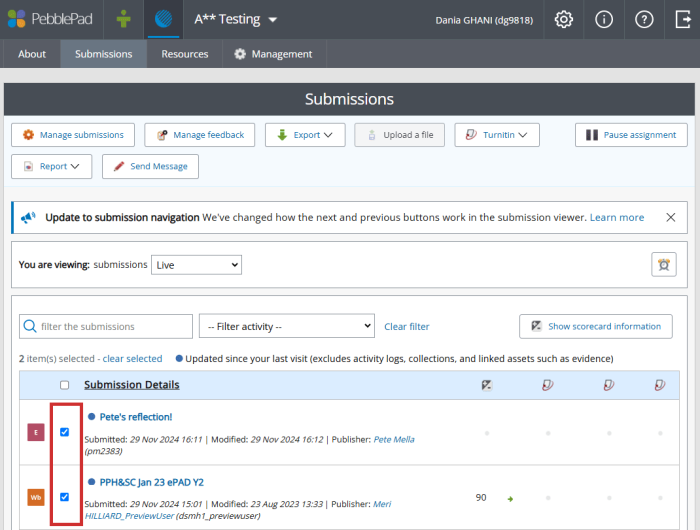Click the clear selected link
Screen dimensions: 700x530
coord(133,359)
